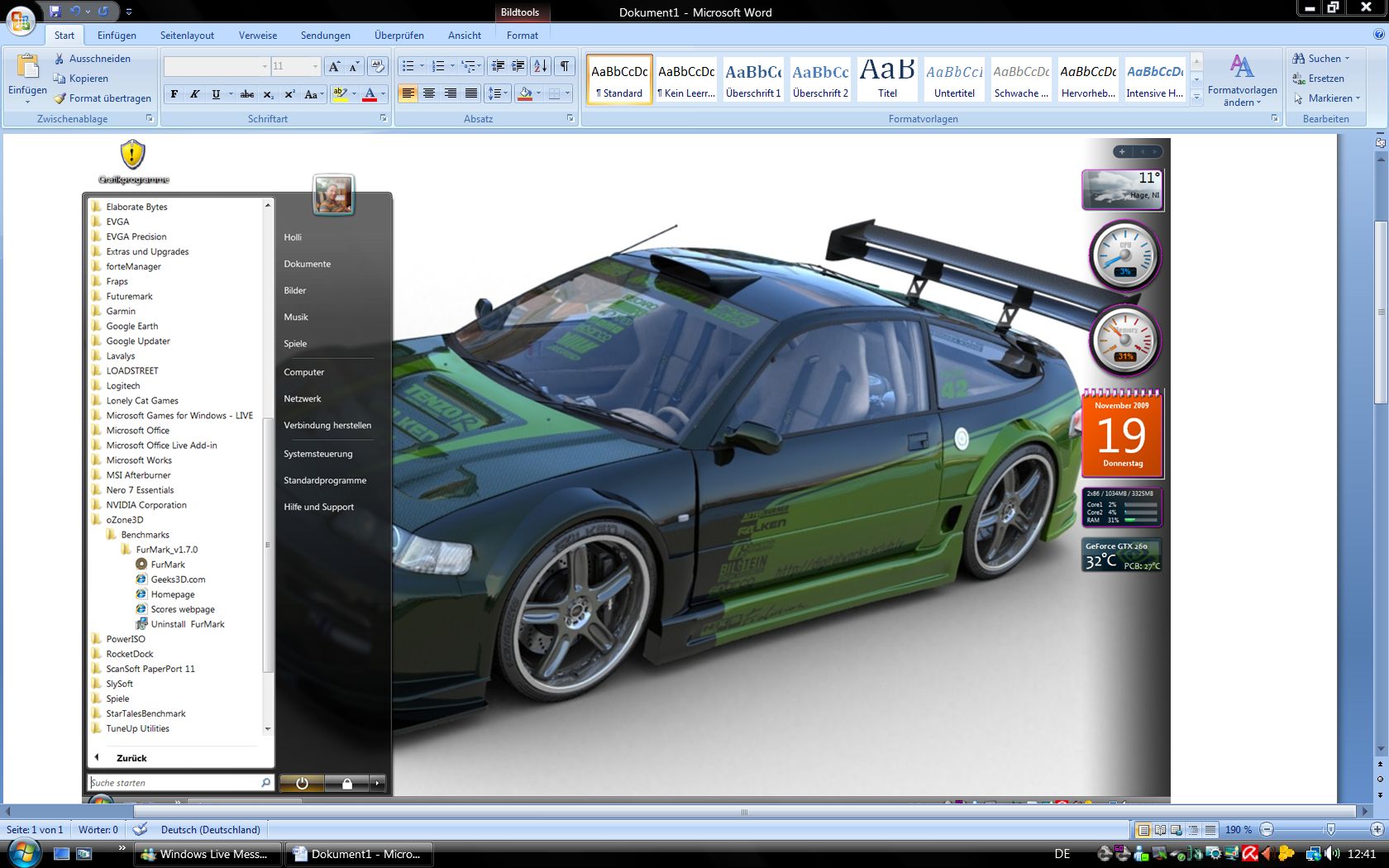This screenshot has height=868, width=1389.
Task: Increase font size with grow font icon
Action: tap(333, 66)
